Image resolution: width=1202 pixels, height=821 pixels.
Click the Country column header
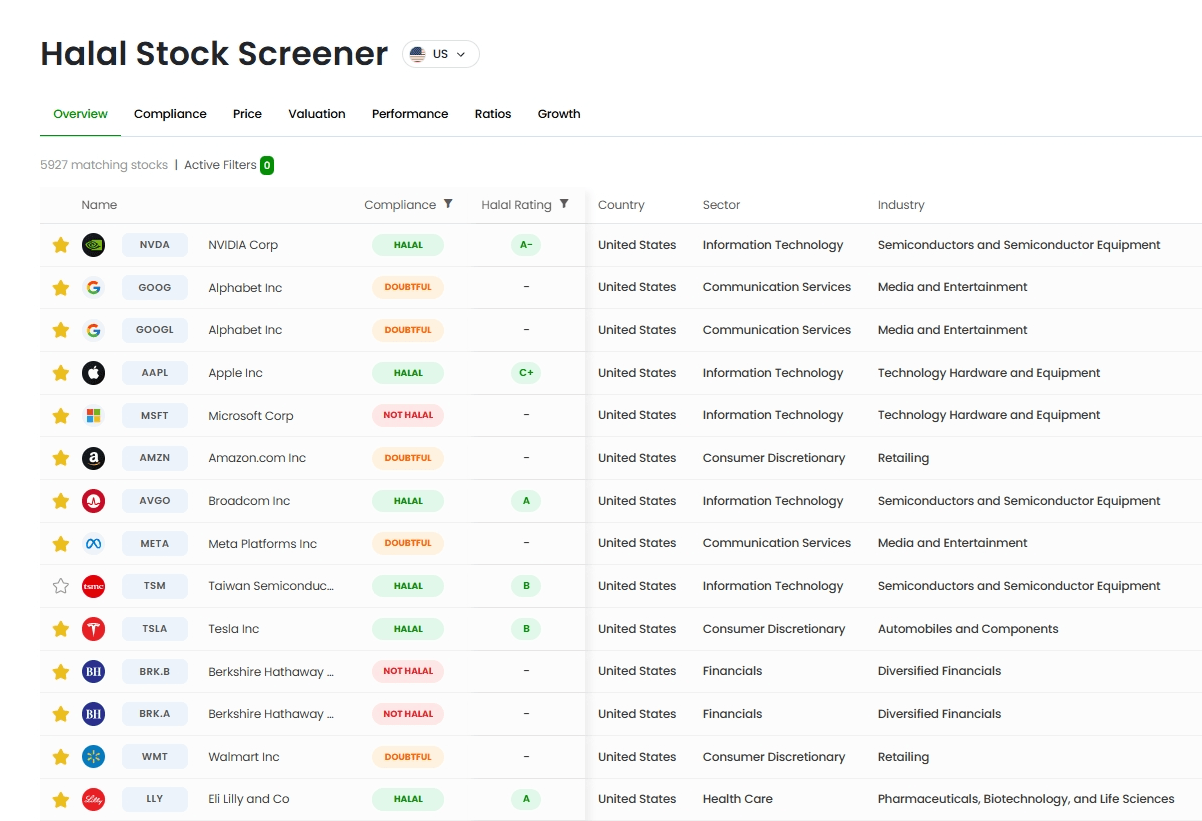point(621,205)
